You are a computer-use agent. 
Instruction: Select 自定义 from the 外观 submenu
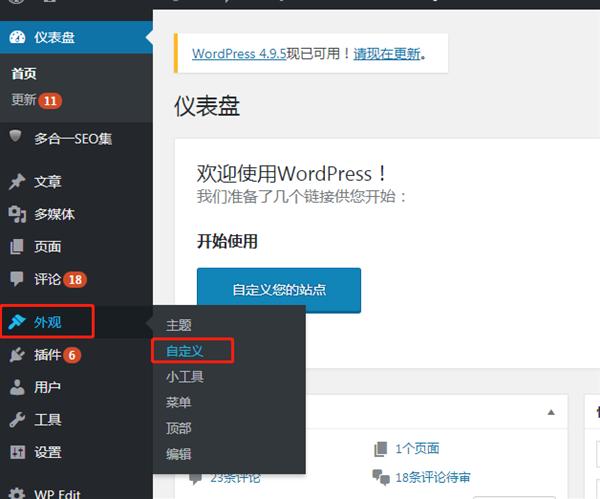pos(185,351)
